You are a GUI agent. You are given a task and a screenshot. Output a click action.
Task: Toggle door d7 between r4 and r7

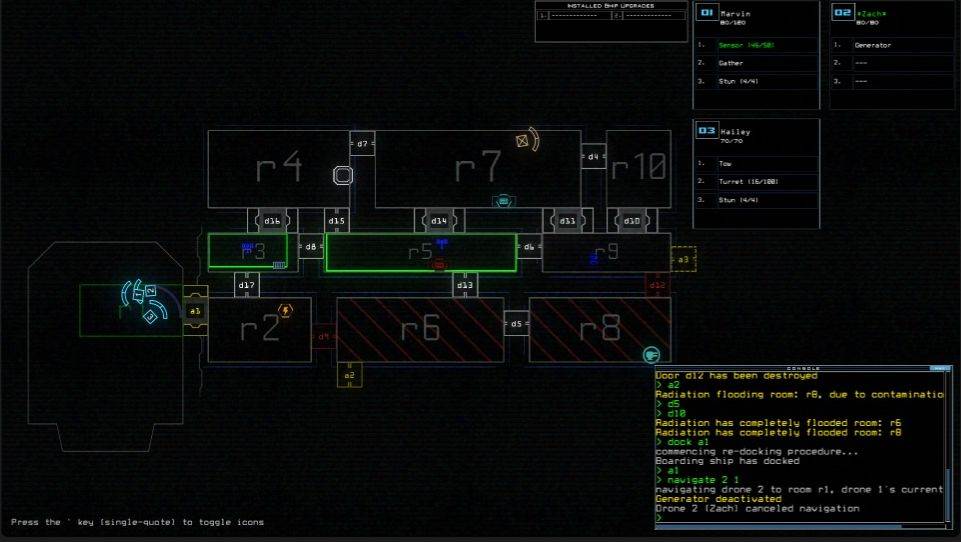(362, 144)
